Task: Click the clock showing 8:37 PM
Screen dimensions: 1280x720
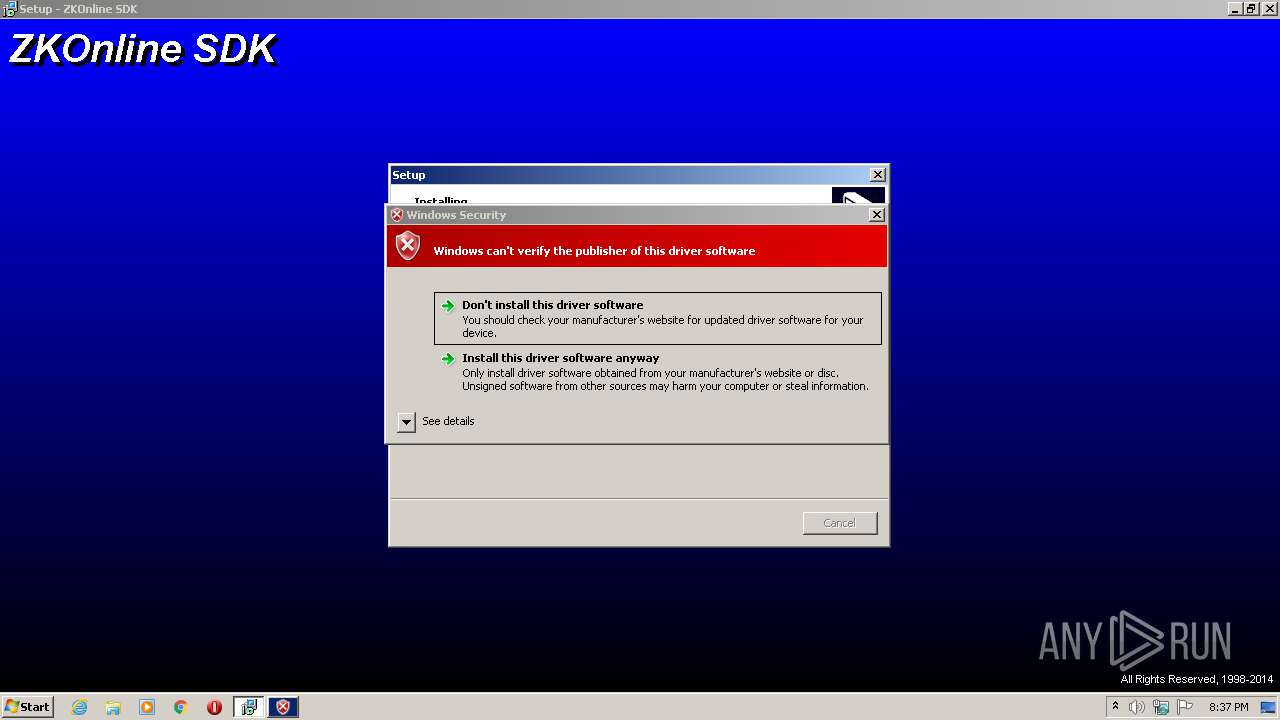Action: click(1229, 707)
